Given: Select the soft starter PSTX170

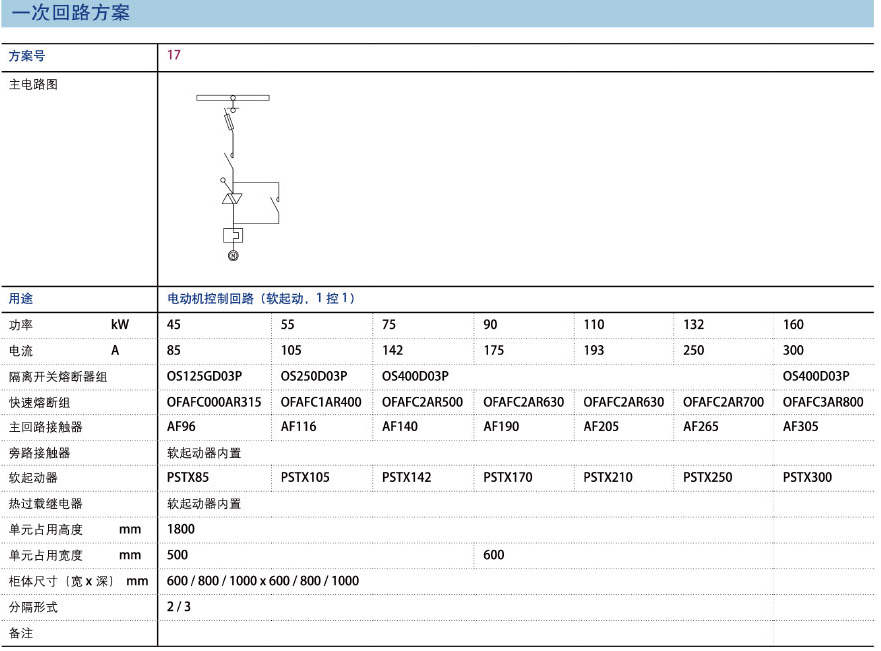Looking at the screenshot, I should 508,477.
